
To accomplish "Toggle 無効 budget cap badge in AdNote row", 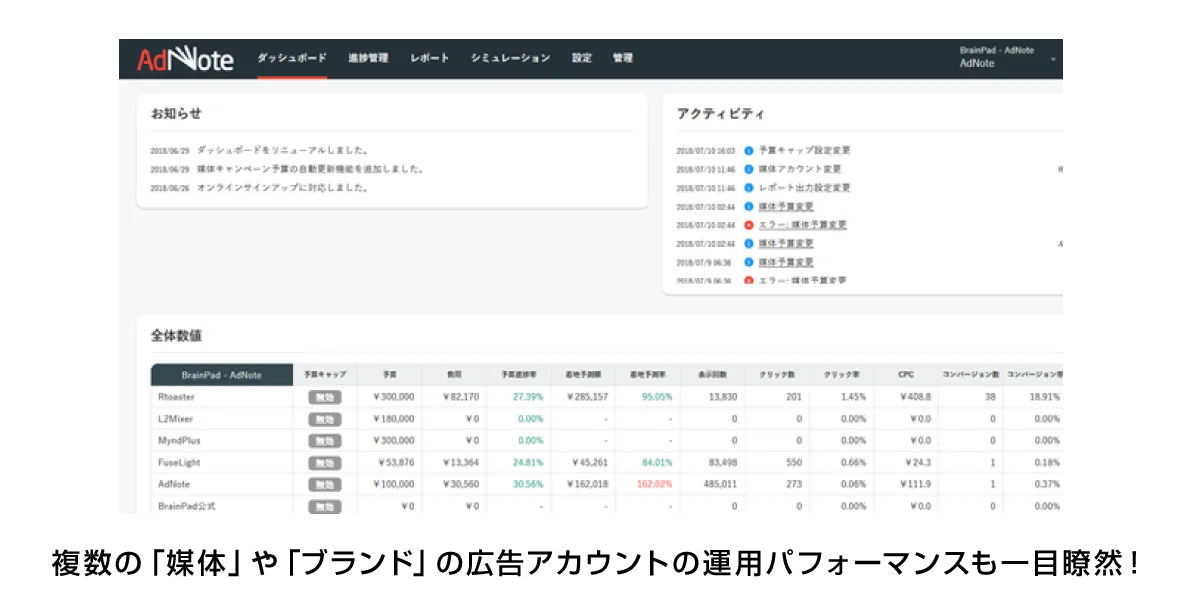I will click(325, 485).
